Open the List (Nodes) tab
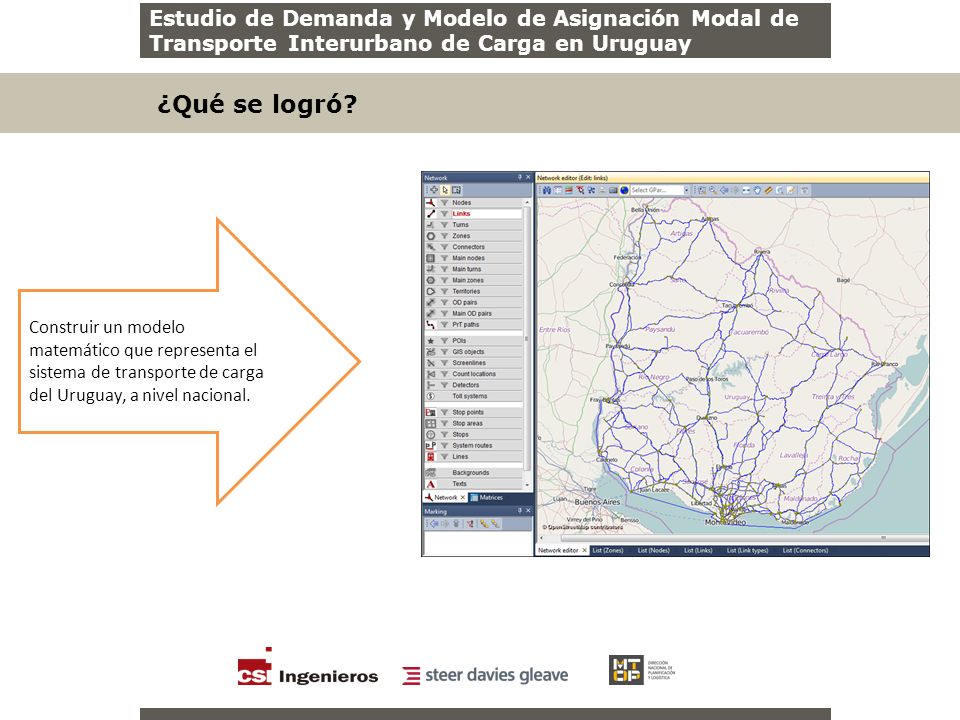Screen dimensions: 960x720 tap(654, 550)
